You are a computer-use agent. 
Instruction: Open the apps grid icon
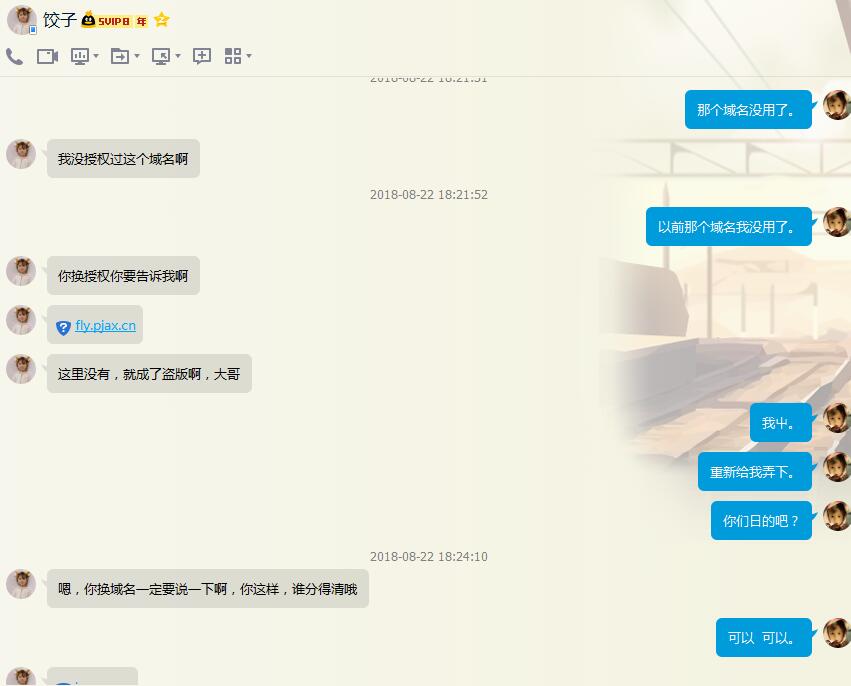[x=233, y=57]
